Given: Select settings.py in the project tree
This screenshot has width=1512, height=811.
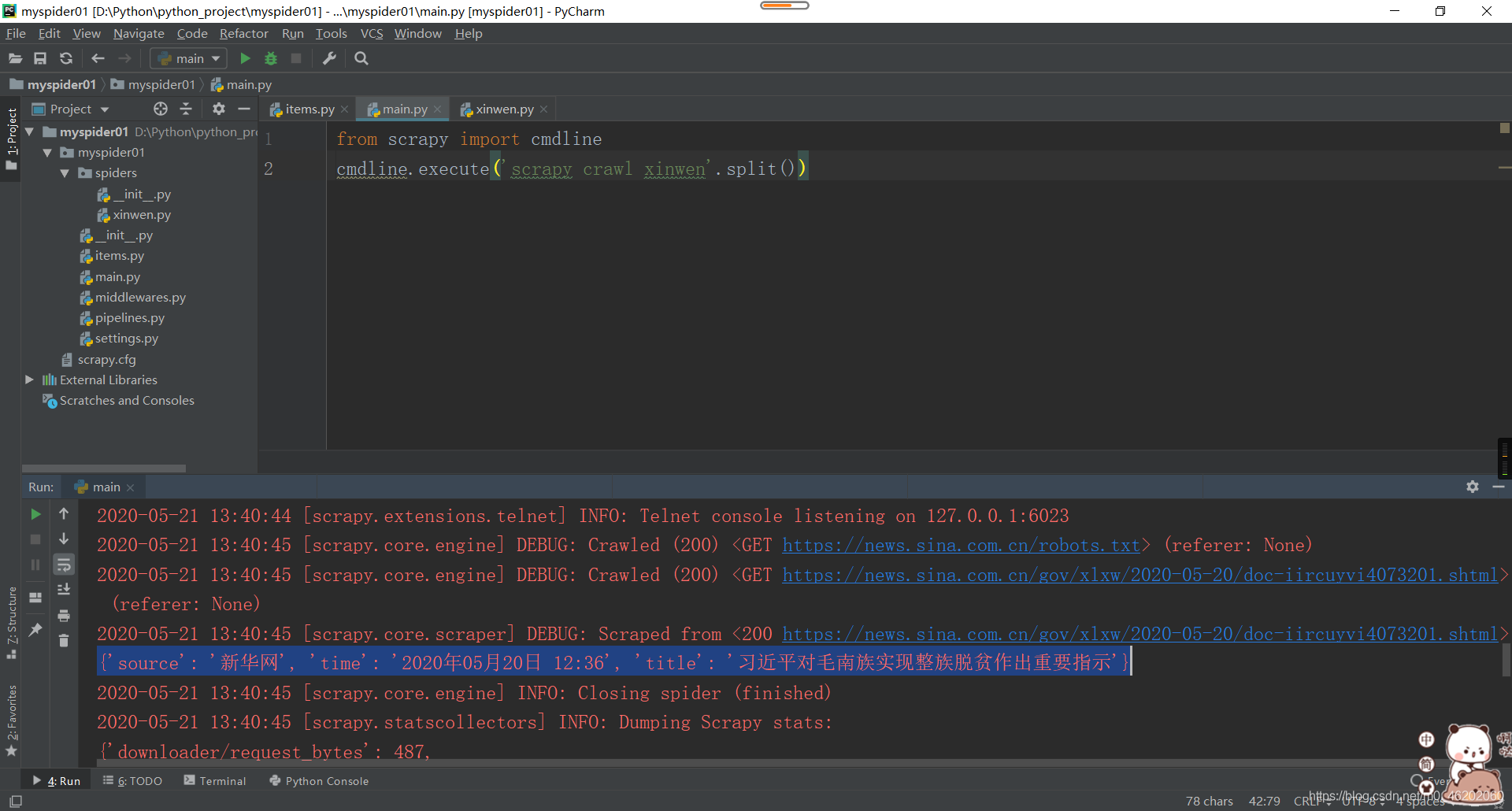Looking at the screenshot, I should tap(119, 338).
